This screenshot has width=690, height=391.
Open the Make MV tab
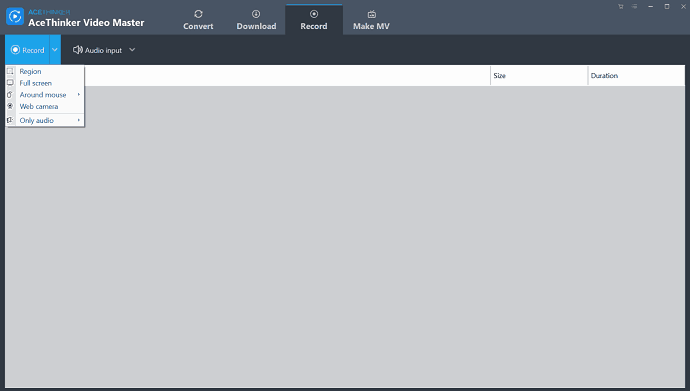[371, 20]
